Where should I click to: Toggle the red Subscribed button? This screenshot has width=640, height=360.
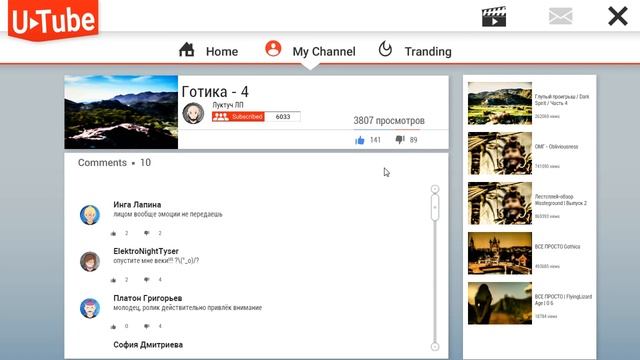238,117
